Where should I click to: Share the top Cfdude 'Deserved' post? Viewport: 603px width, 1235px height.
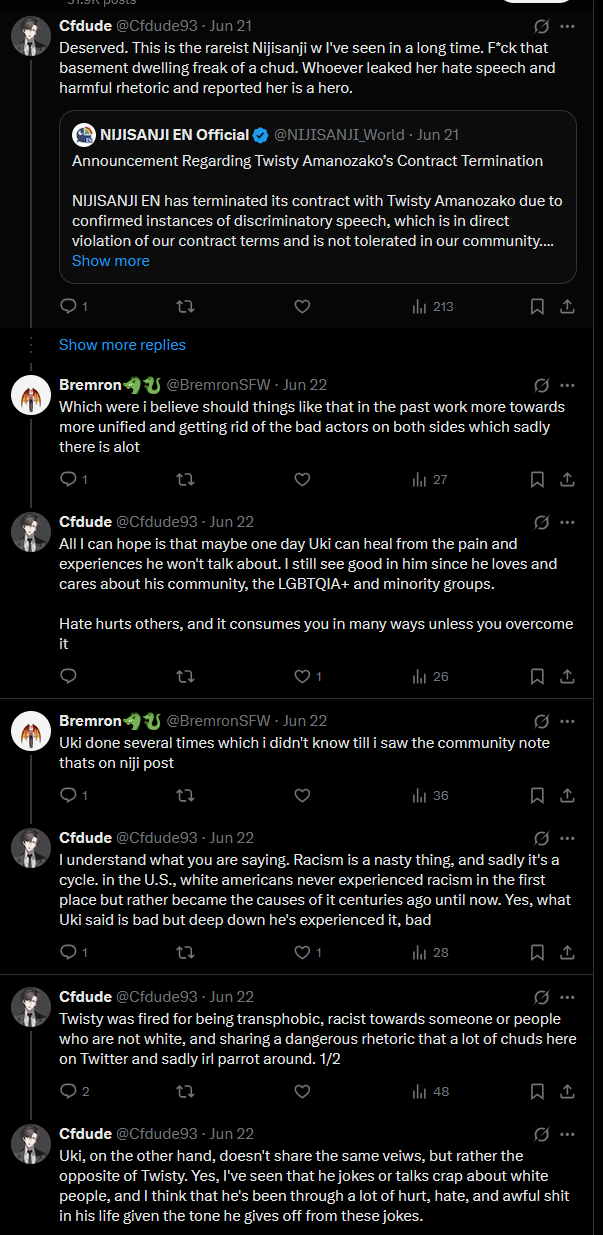[x=567, y=307]
